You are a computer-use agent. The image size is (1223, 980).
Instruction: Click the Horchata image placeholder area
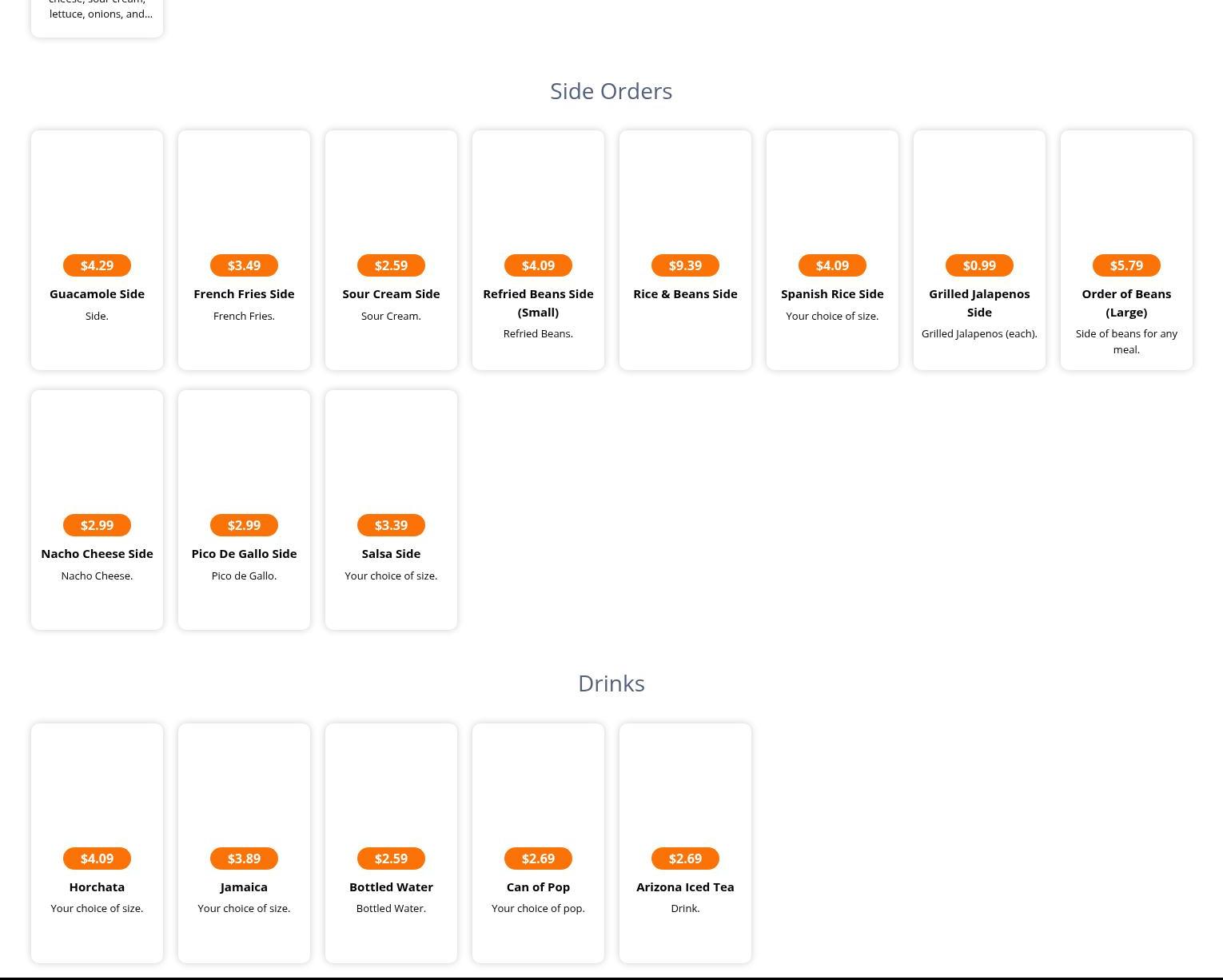coord(97,783)
